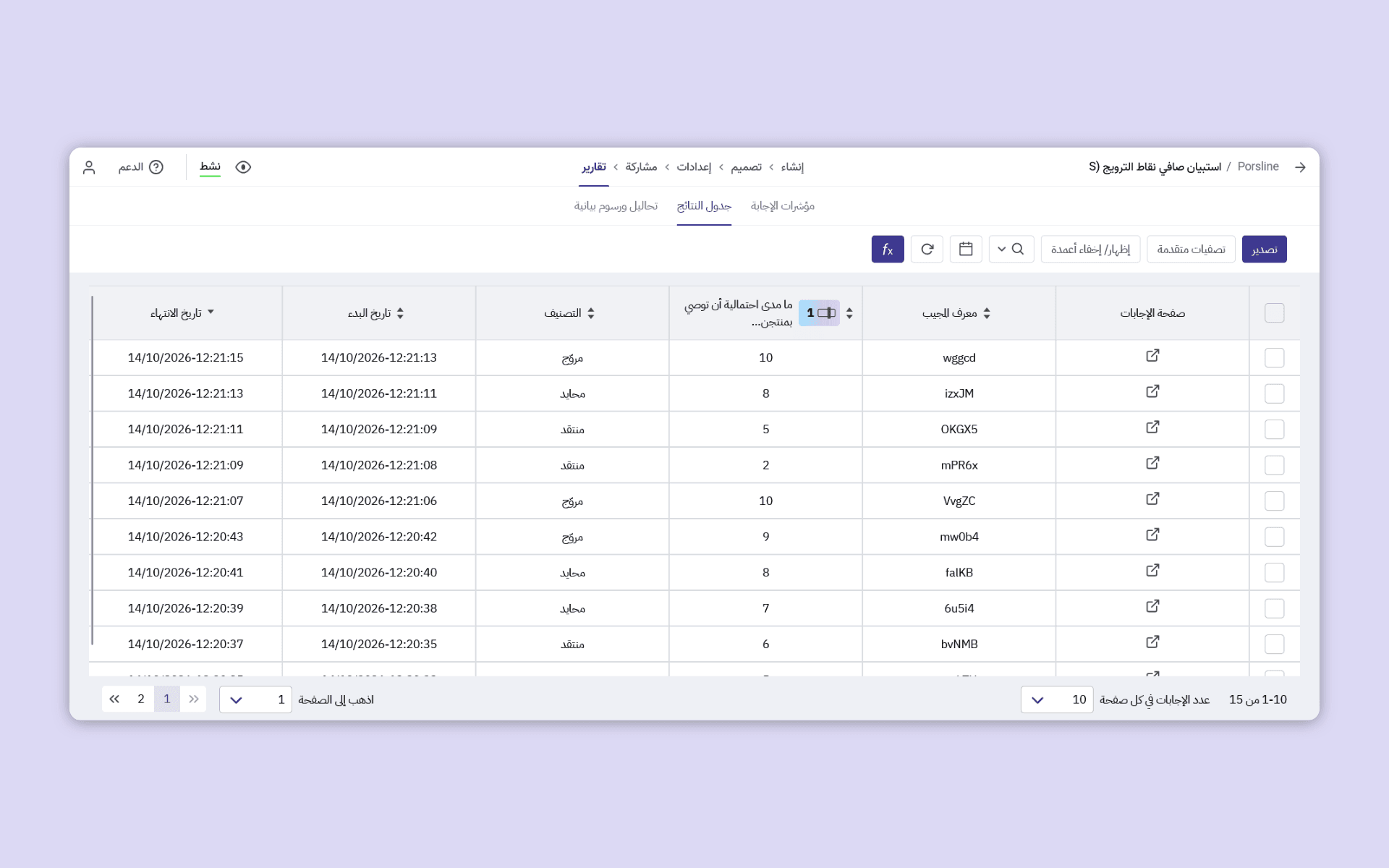Click the back arrow beside Porsline
1389x868 pixels.
tap(1300, 167)
